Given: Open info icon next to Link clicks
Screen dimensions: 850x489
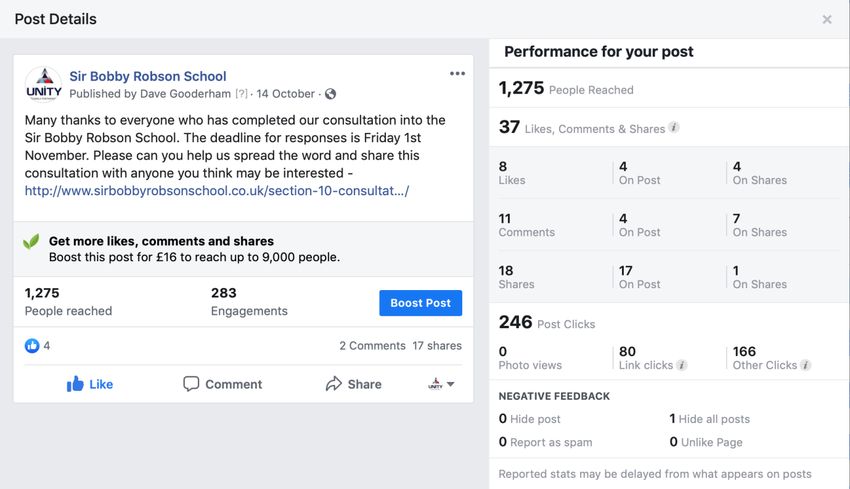Looking at the screenshot, I should tap(681, 365).
